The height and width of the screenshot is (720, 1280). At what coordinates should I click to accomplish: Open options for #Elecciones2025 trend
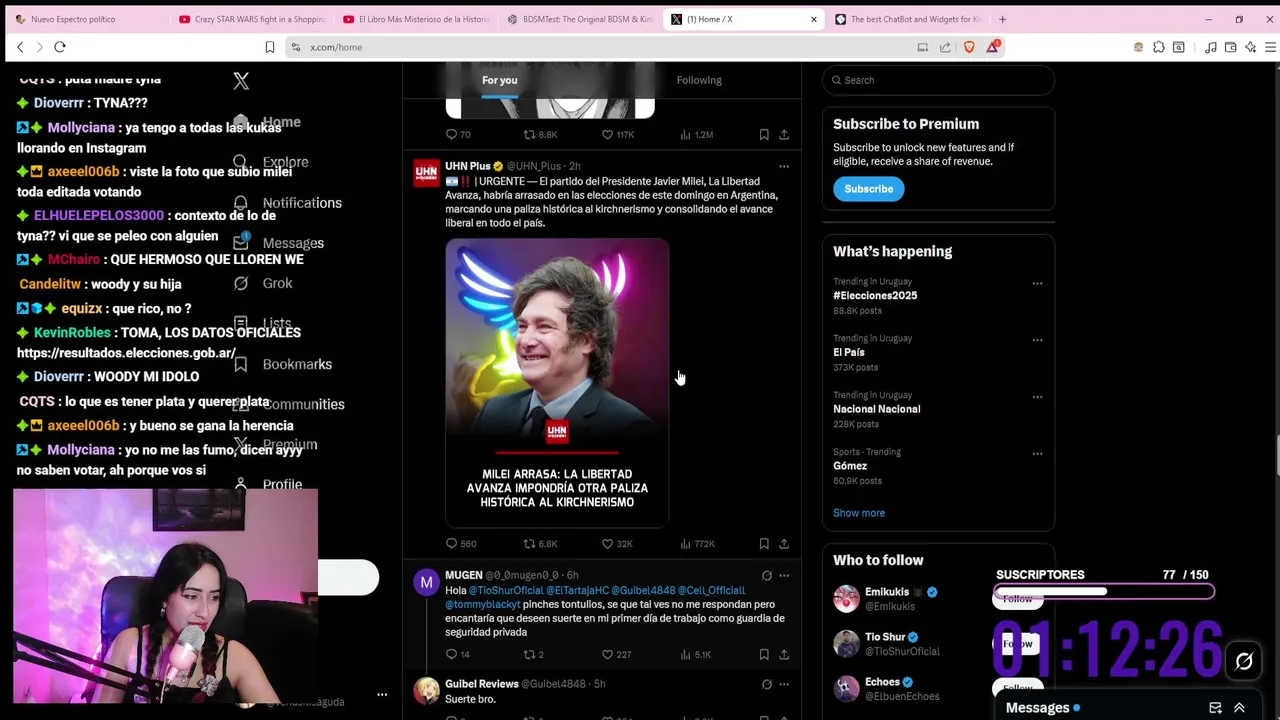[1037, 284]
